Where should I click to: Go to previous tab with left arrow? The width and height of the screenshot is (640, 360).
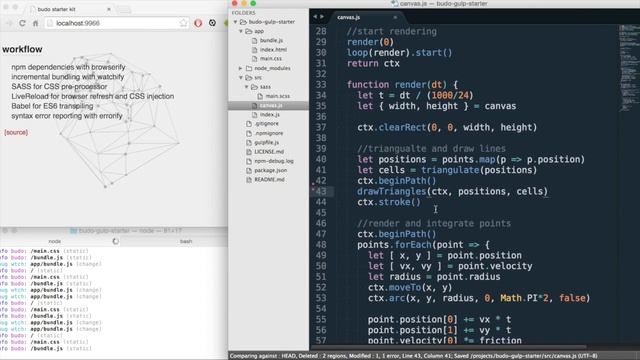(315, 17)
